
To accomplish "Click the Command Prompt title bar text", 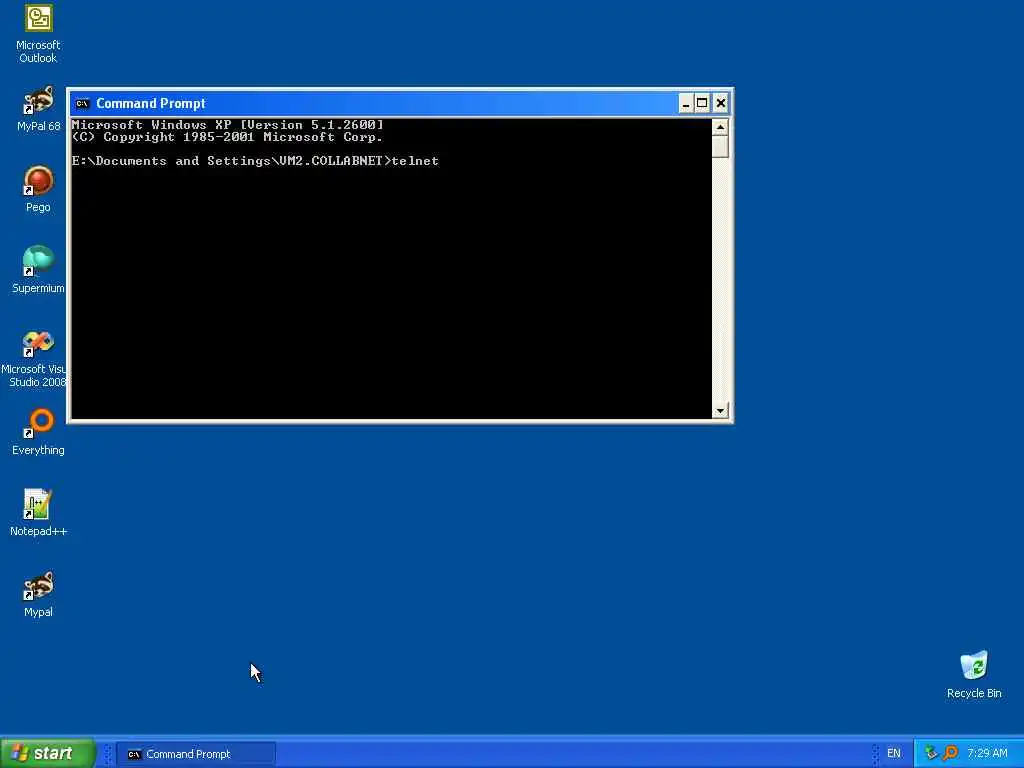I will click(151, 103).
